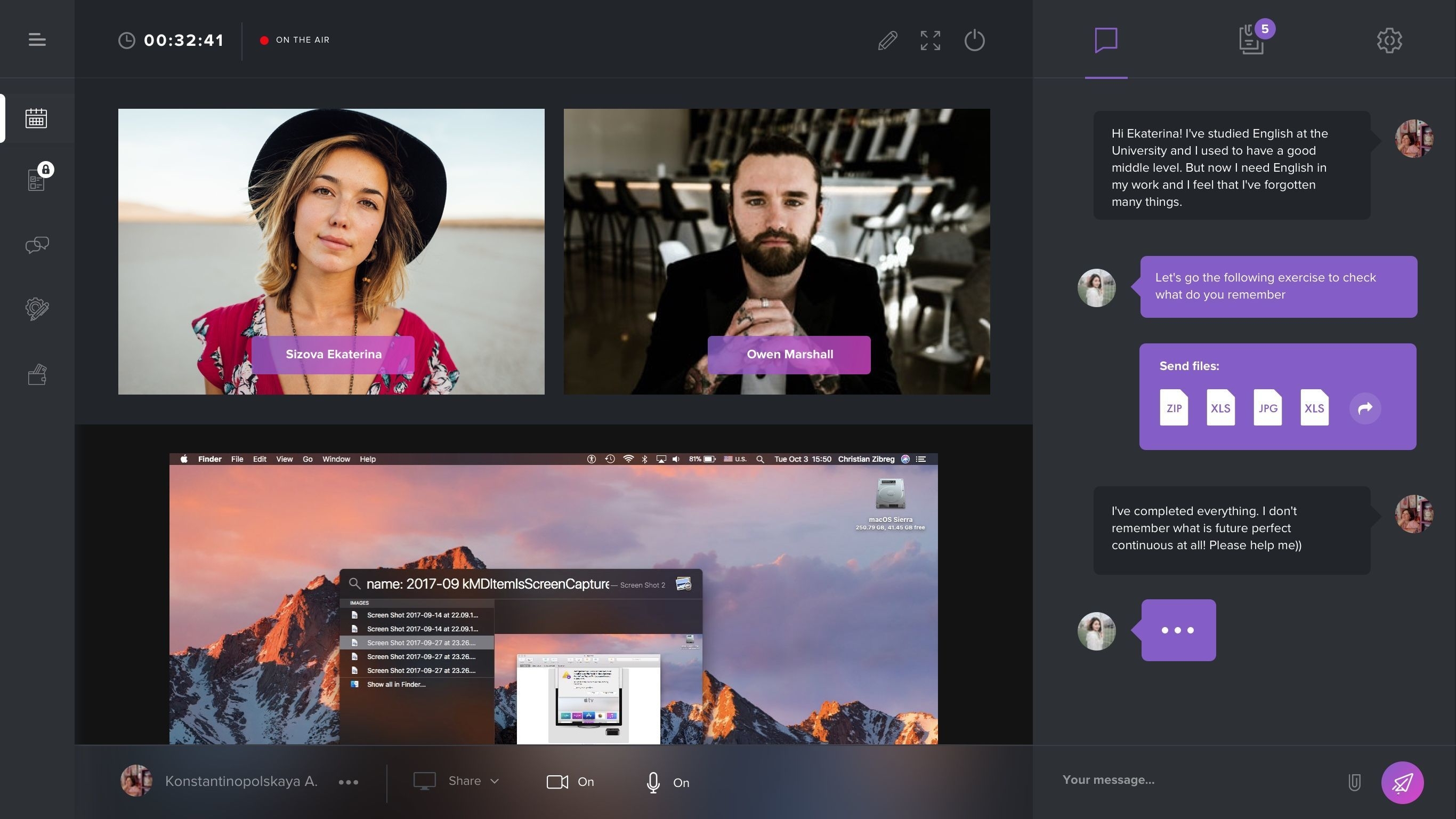Viewport: 1456px width, 819px height.
Task: Open the locked tasks list icon
Action: coord(38,179)
